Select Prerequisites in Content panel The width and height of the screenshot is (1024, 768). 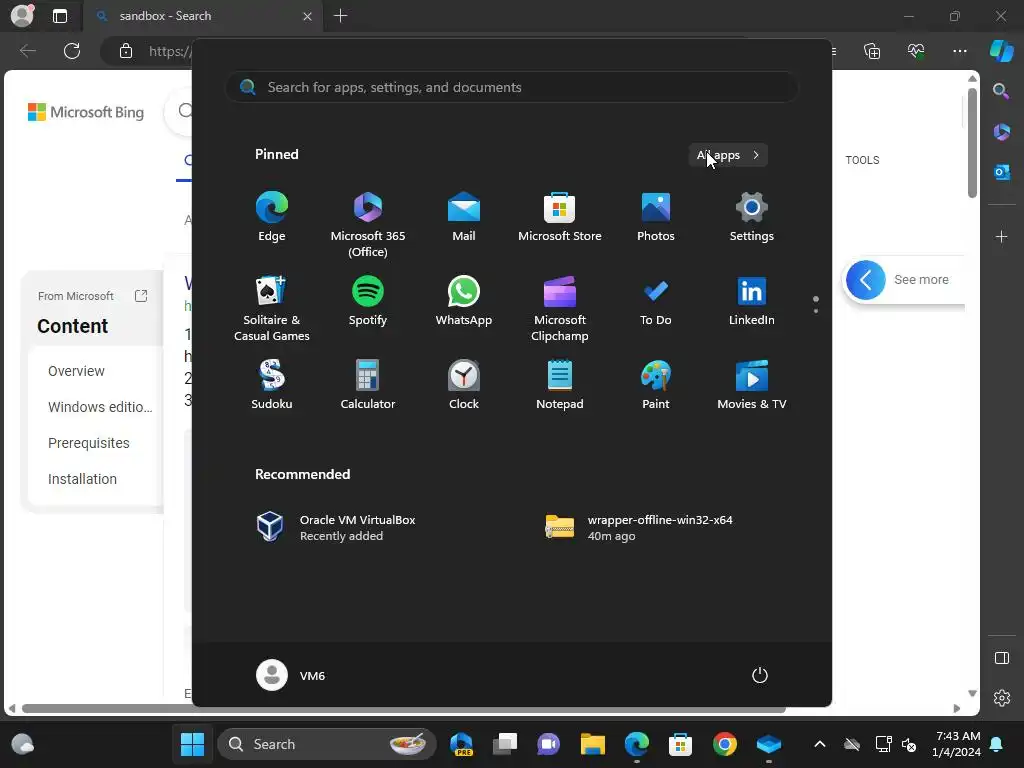(x=89, y=443)
